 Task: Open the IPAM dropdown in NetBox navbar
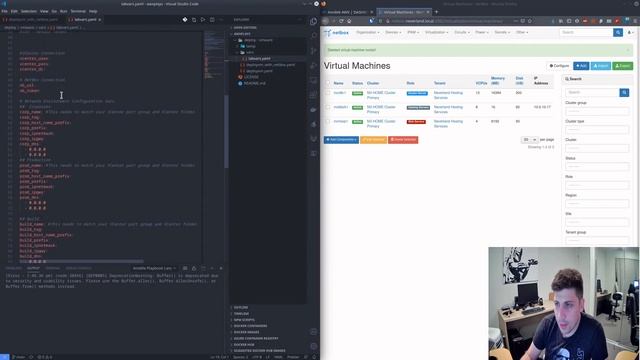point(413,32)
